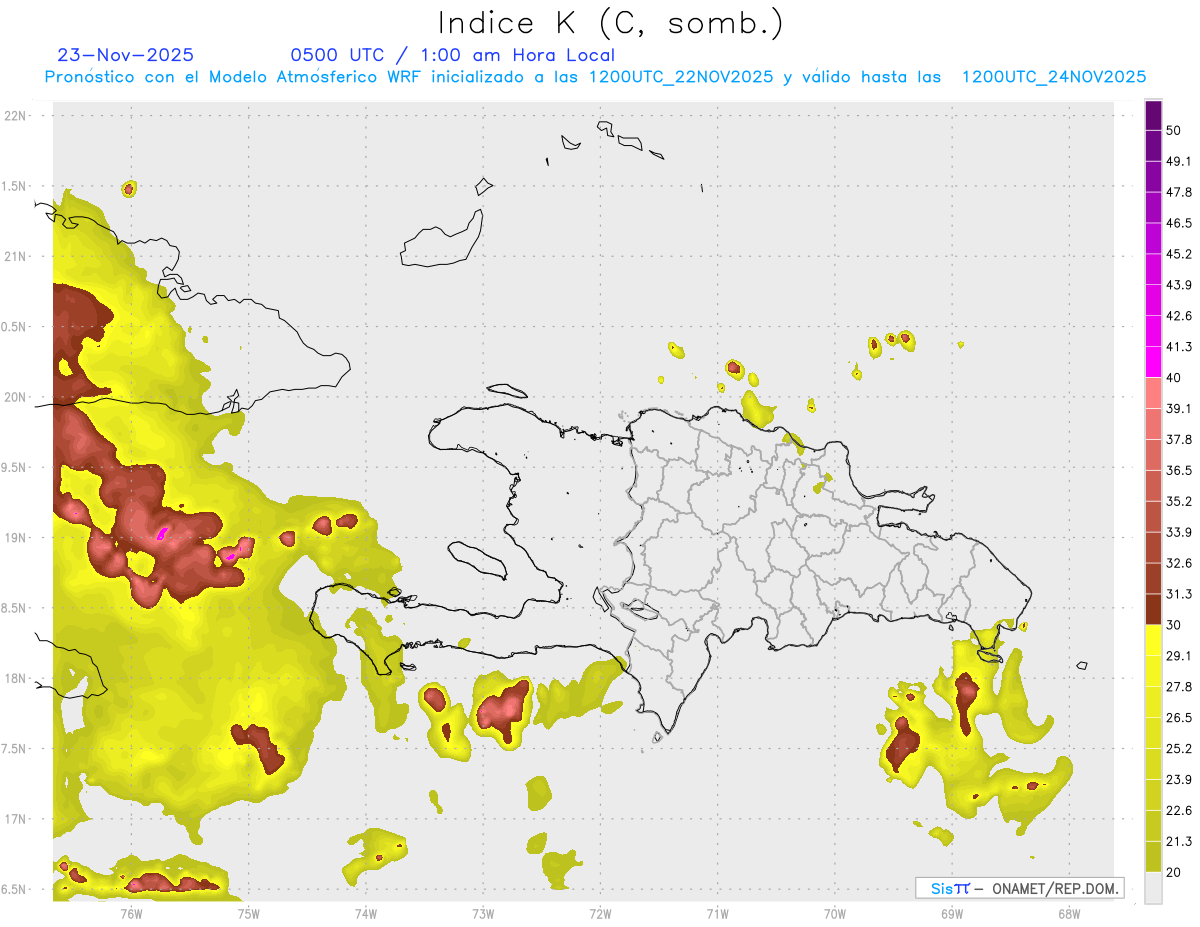The width and height of the screenshot is (1200, 927).
Task: Click the colorbar value '31.3'
Action: (x=1179, y=594)
